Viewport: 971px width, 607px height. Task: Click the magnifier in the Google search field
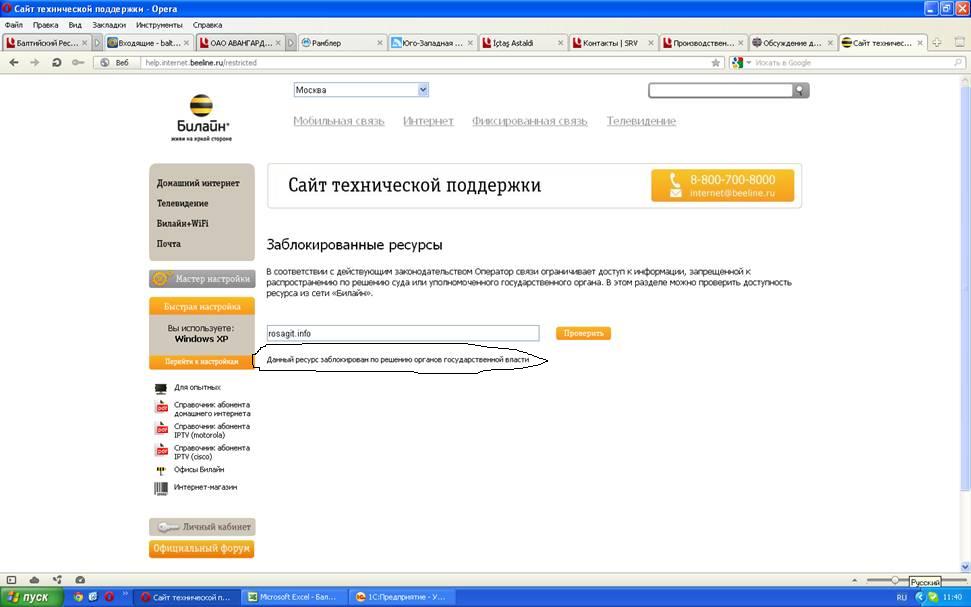point(957,63)
